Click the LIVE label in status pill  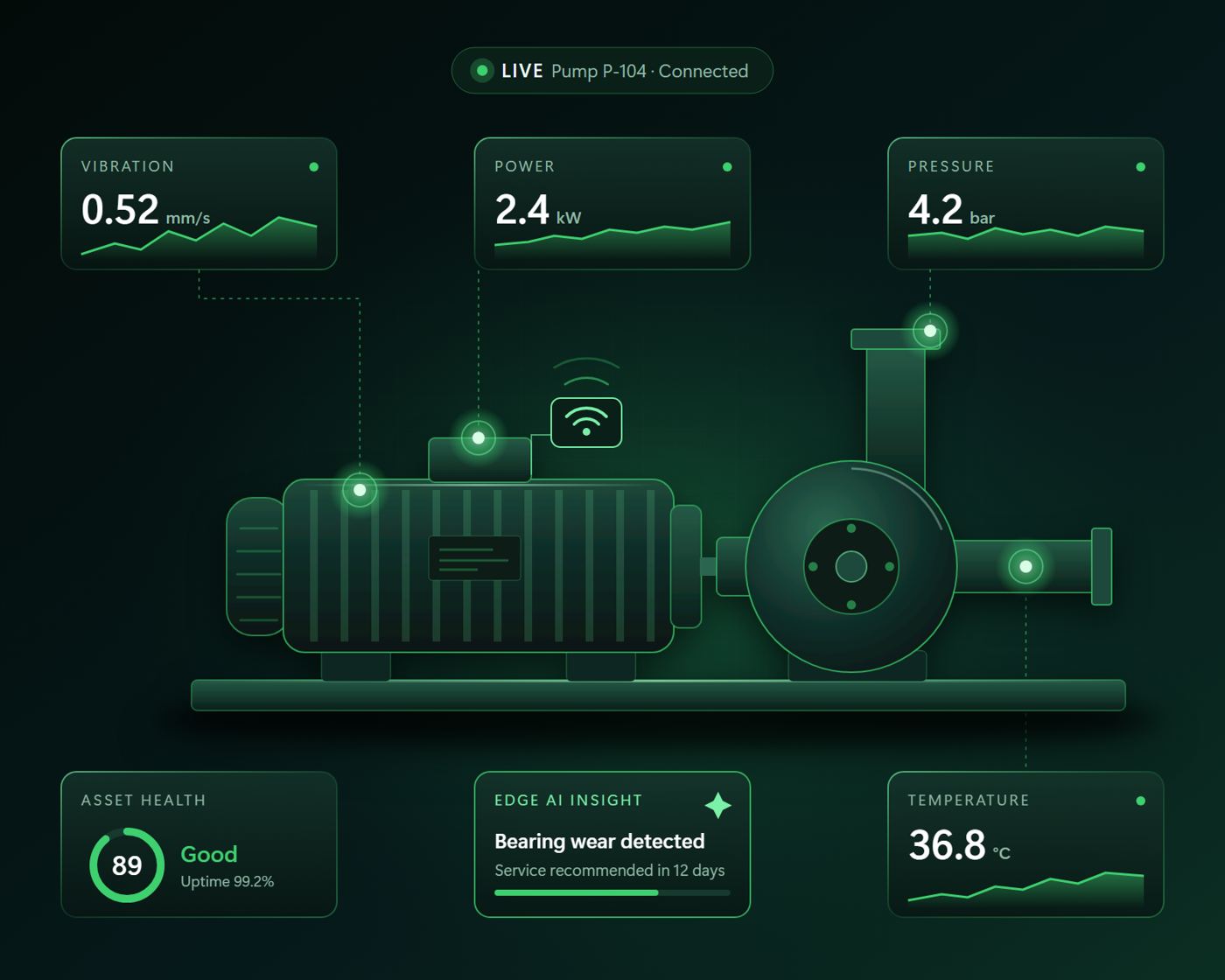(x=522, y=71)
